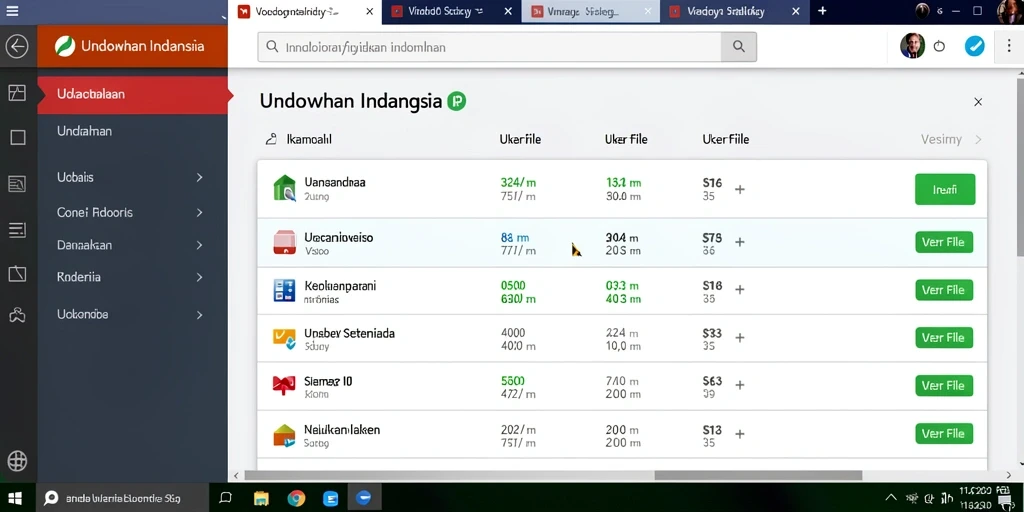Open the news page icon in left rail
Image resolution: width=1024 pixels, height=512 pixels.
point(17,184)
